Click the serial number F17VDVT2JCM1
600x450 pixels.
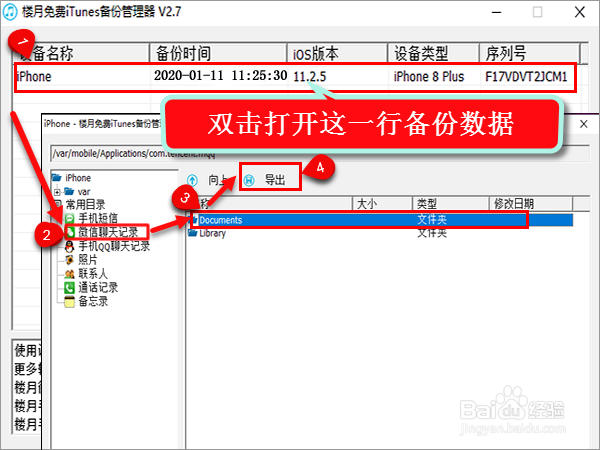[526, 77]
